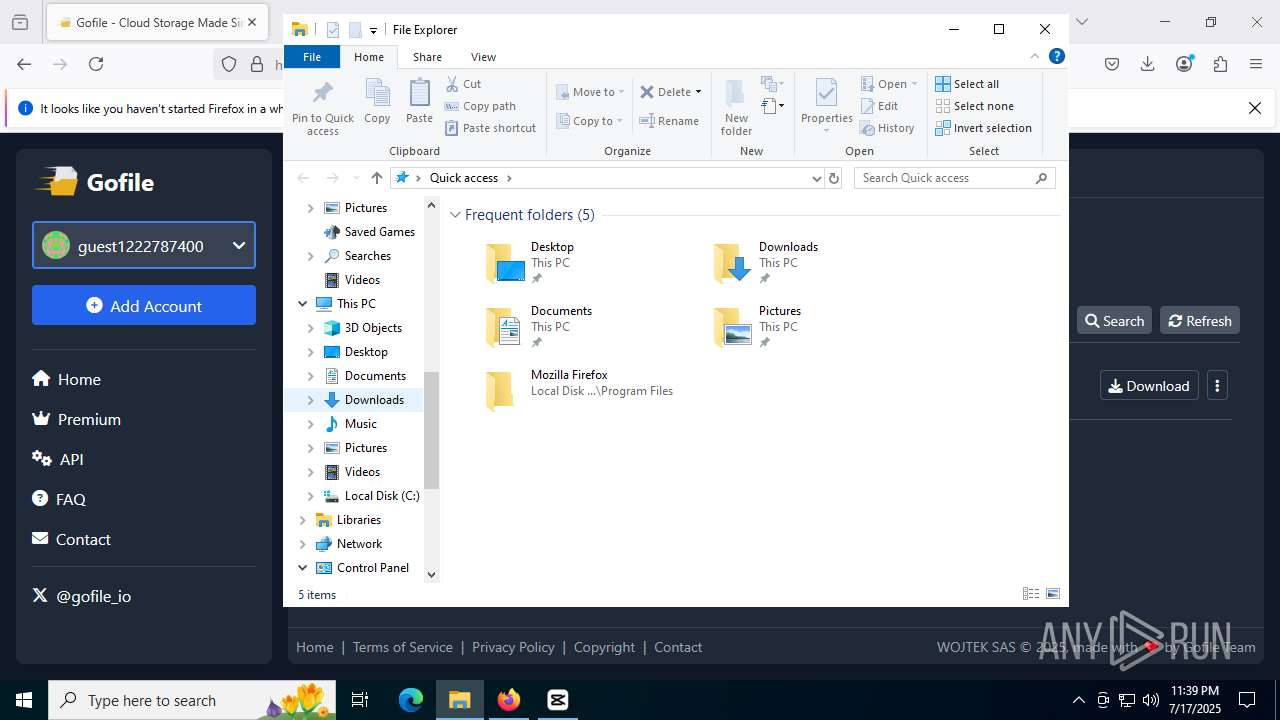Open Microsoft Edge from the taskbar

point(411,700)
